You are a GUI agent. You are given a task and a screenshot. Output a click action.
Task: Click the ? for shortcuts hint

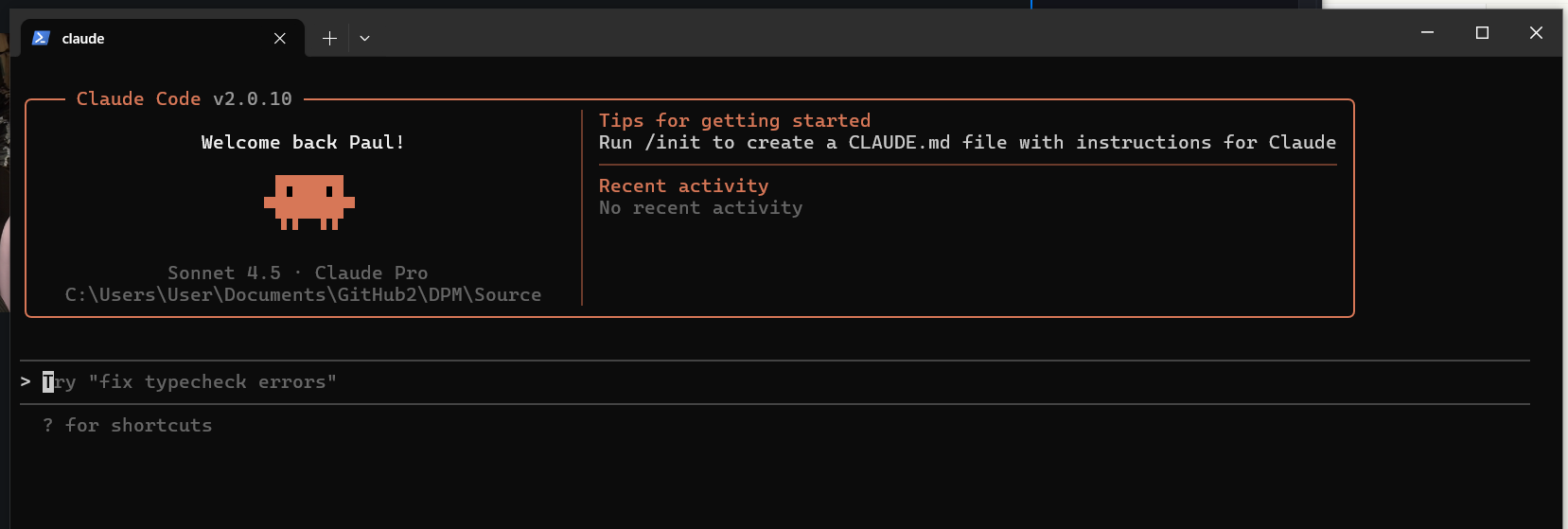128,425
